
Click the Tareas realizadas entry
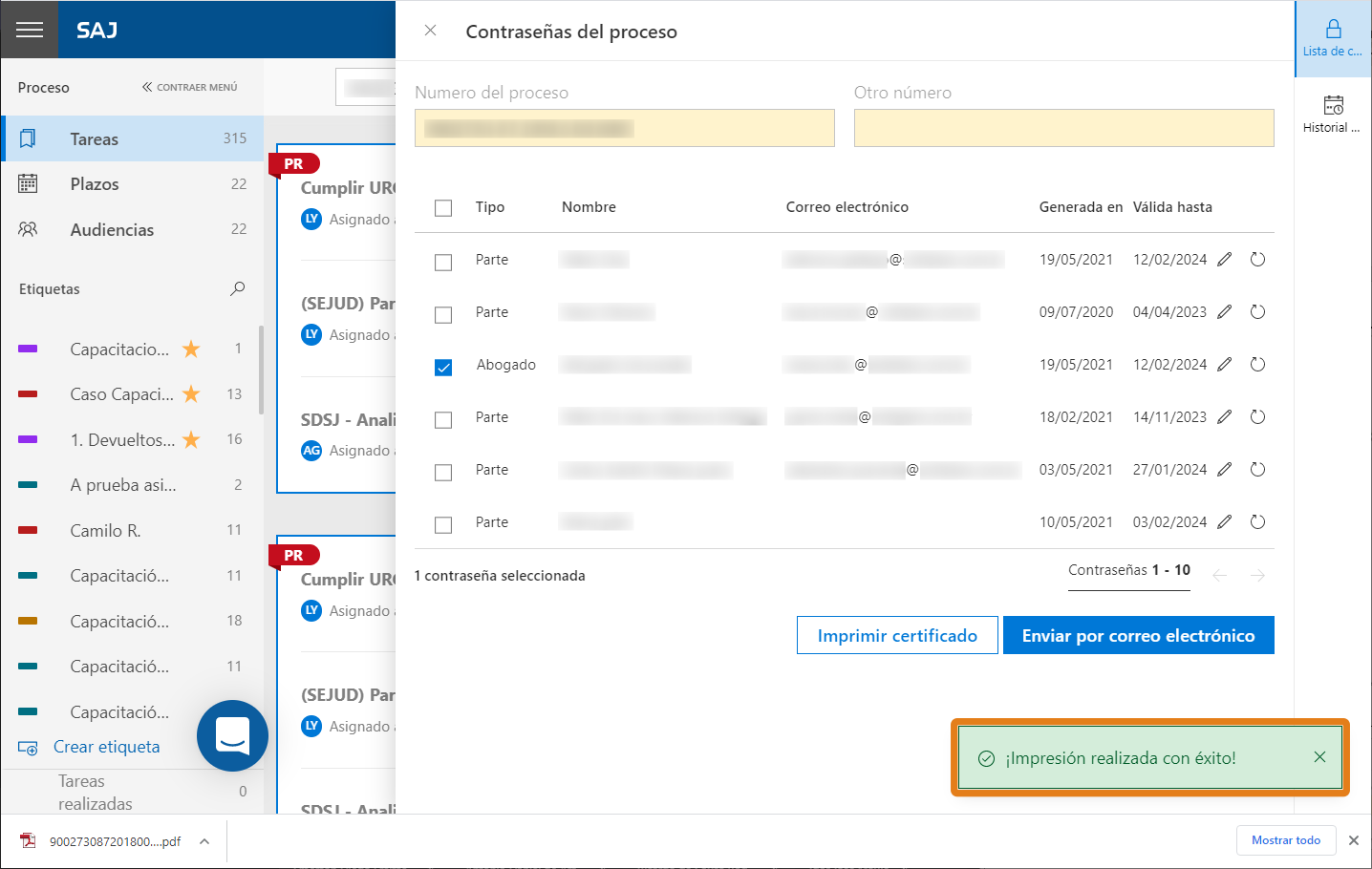click(x=96, y=793)
